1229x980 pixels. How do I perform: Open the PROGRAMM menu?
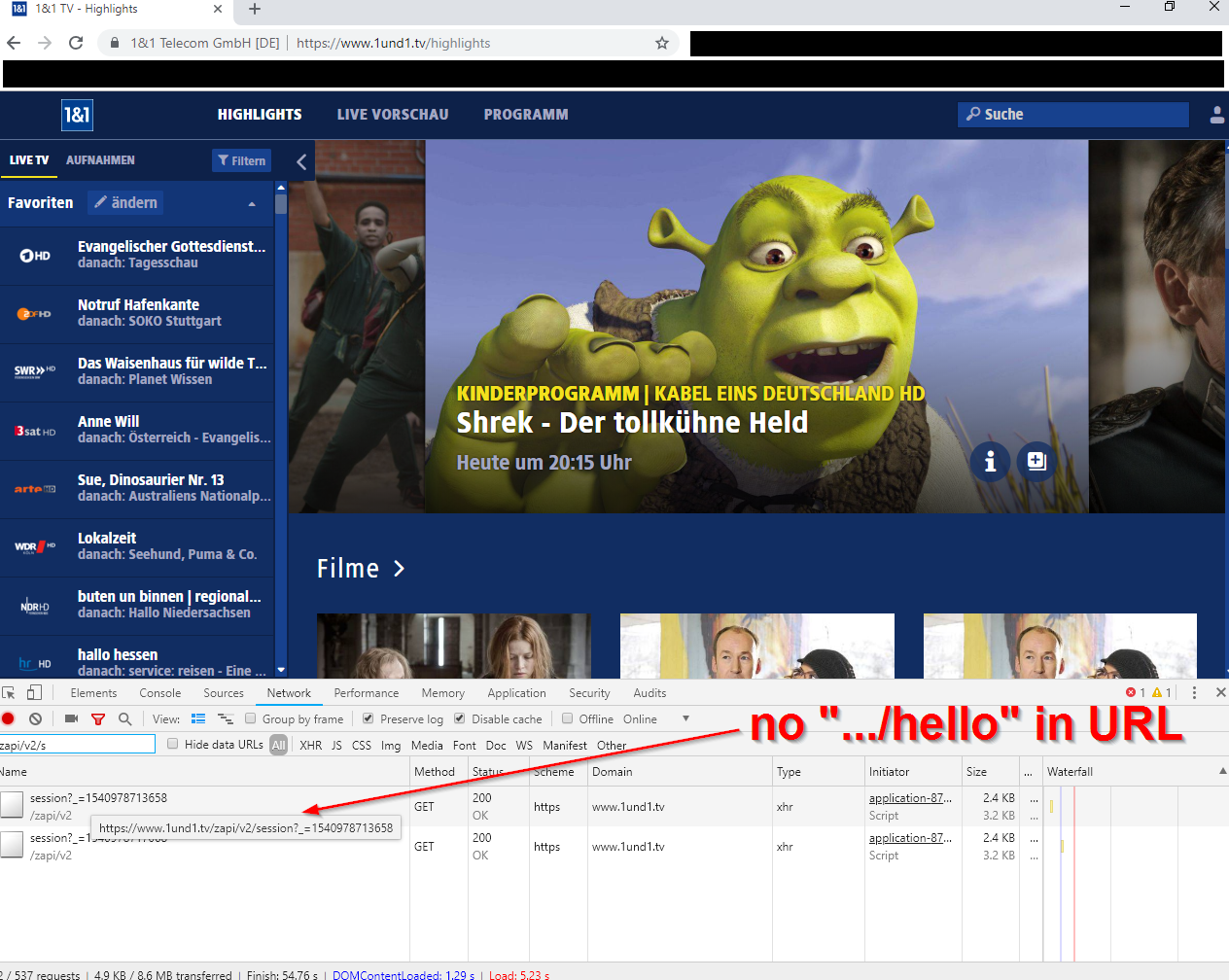[526, 115]
